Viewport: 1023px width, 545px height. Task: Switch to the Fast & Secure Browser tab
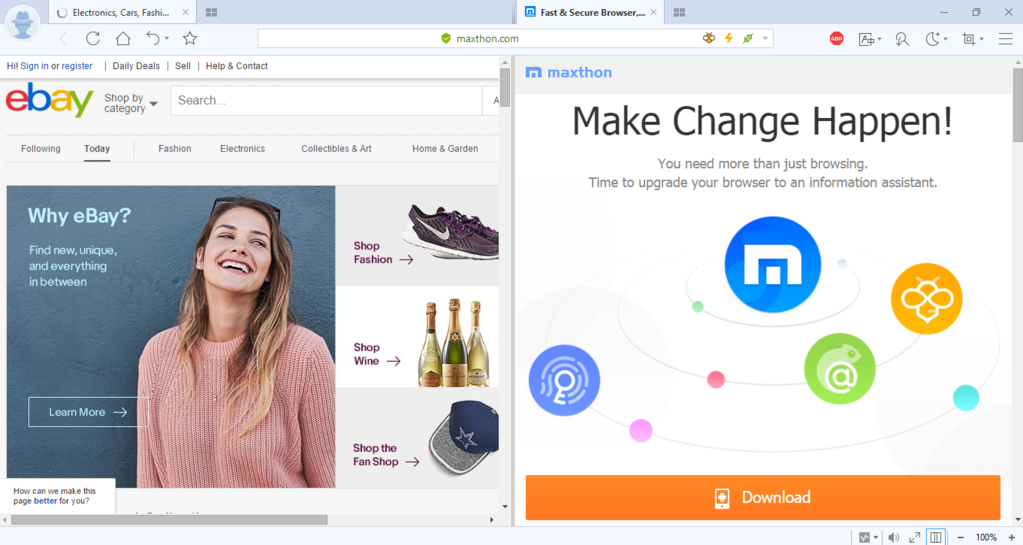[592, 12]
